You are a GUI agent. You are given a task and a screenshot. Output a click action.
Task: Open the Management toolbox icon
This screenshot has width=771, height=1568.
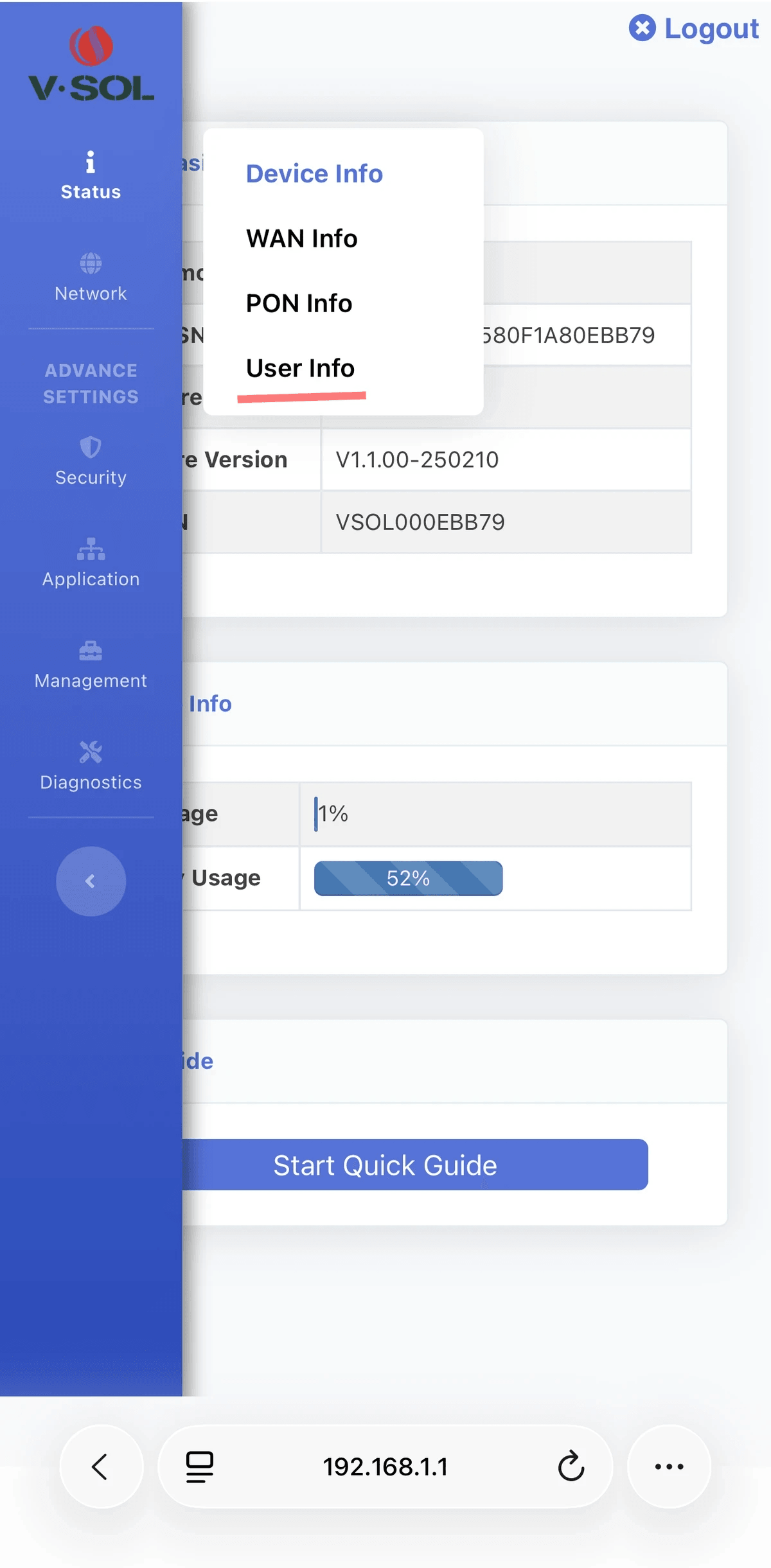tap(91, 651)
